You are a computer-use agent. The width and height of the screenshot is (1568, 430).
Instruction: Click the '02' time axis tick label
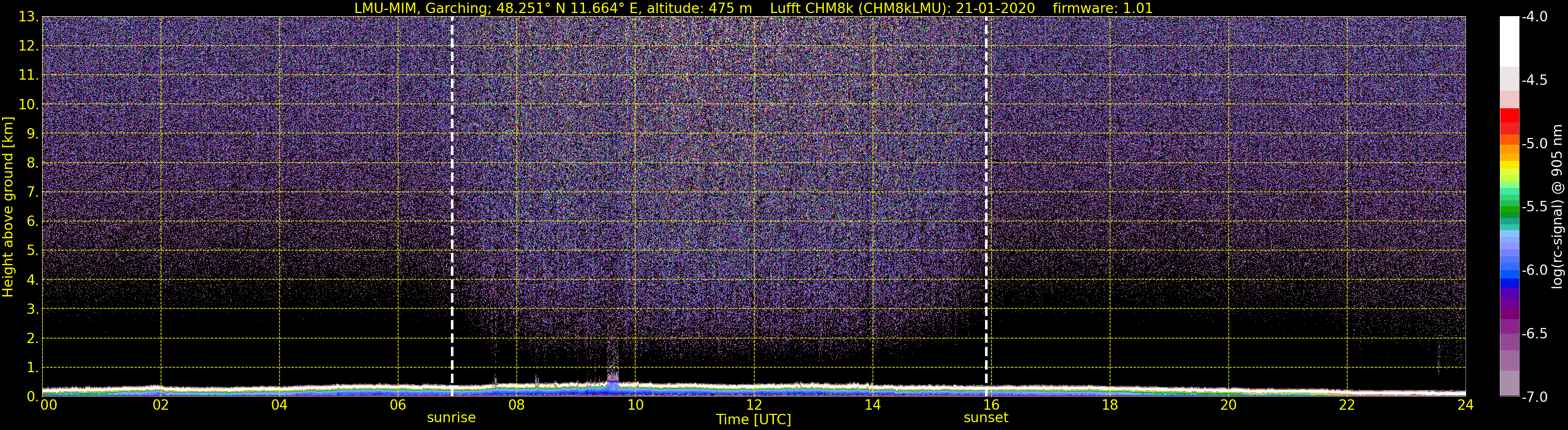(161, 405)
